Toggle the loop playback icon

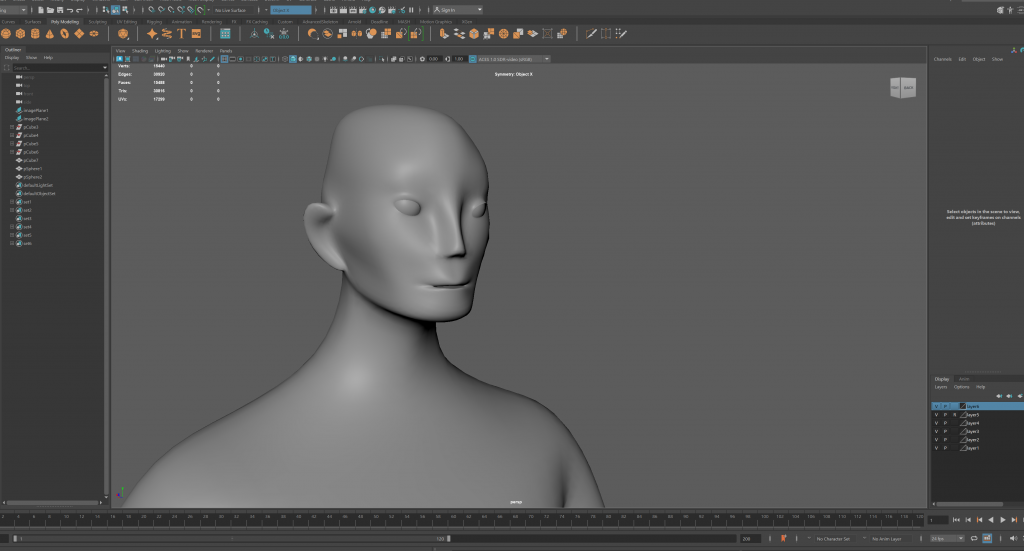click(x=974, y=538)
